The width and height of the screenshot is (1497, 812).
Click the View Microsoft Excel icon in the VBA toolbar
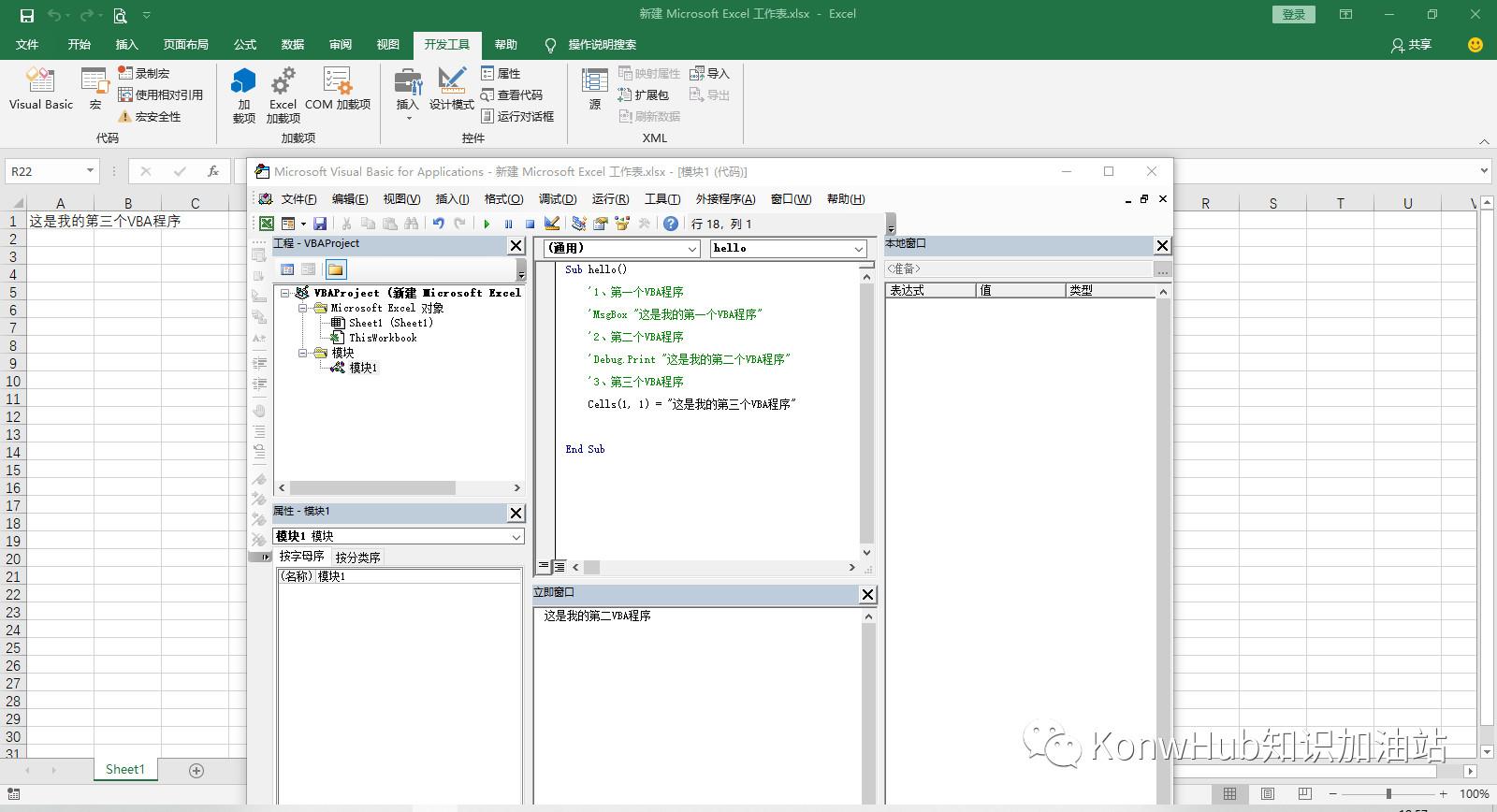267,224
